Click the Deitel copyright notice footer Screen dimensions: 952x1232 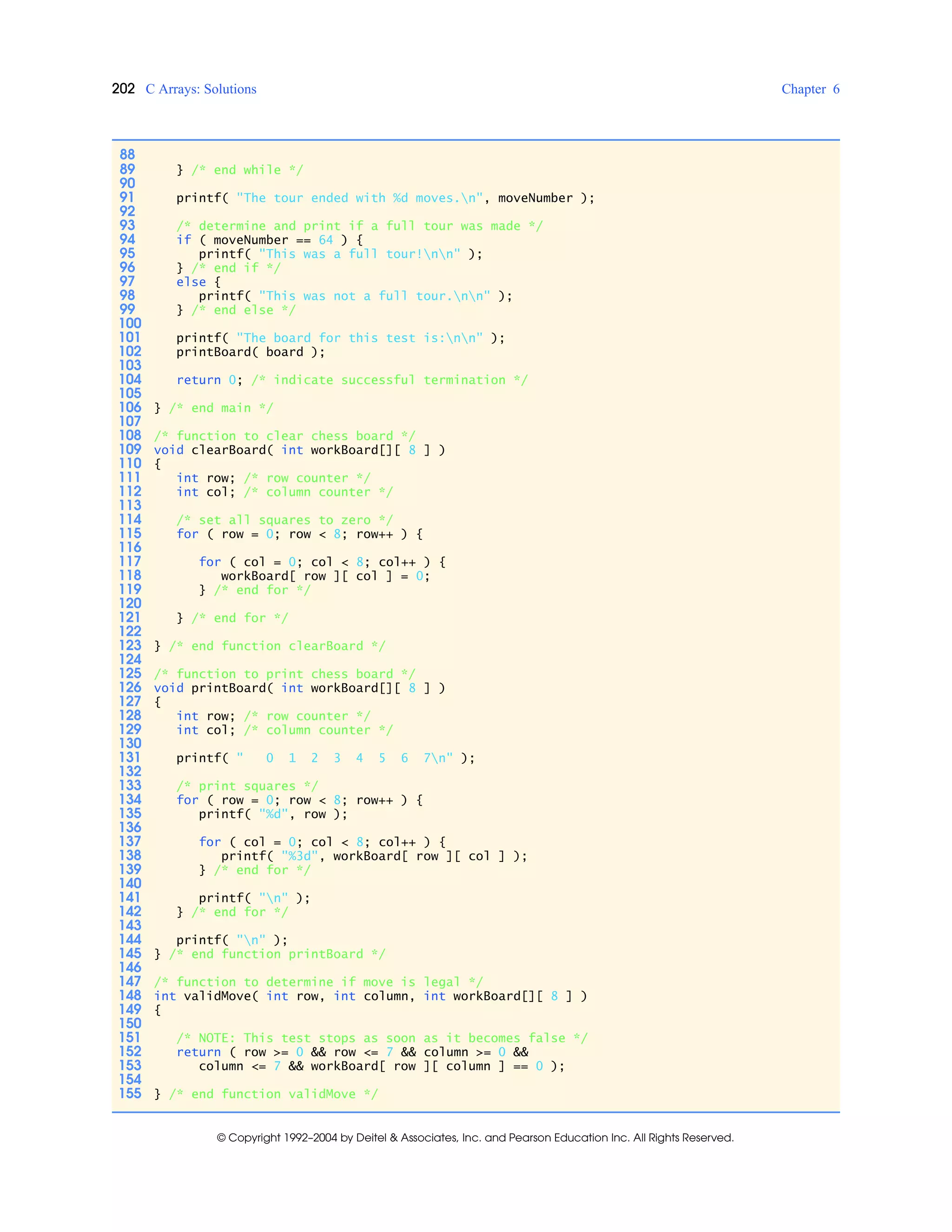[x=476, y=1138]
